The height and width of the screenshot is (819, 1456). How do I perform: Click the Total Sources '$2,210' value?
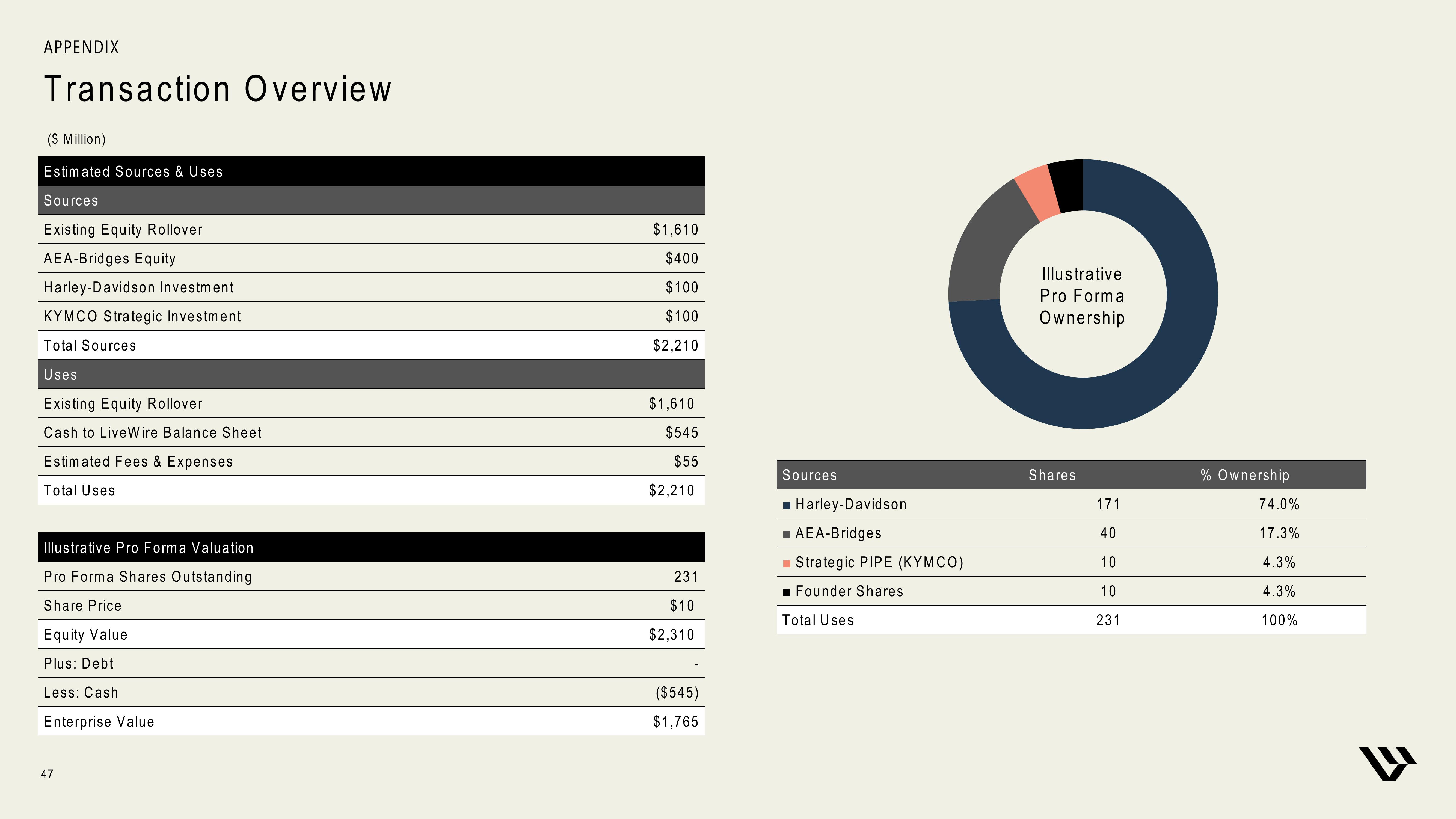pyautogui.click(x=675, y=345)
